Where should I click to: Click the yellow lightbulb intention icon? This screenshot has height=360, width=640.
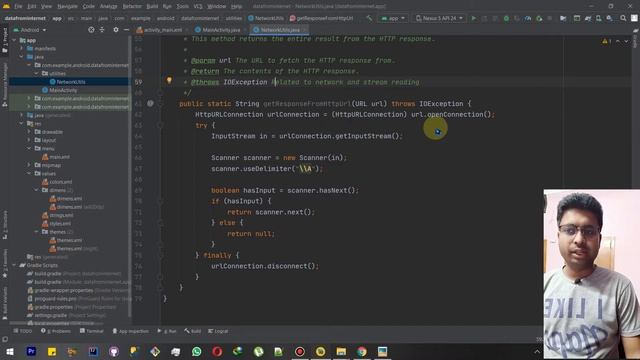(169, 80)
